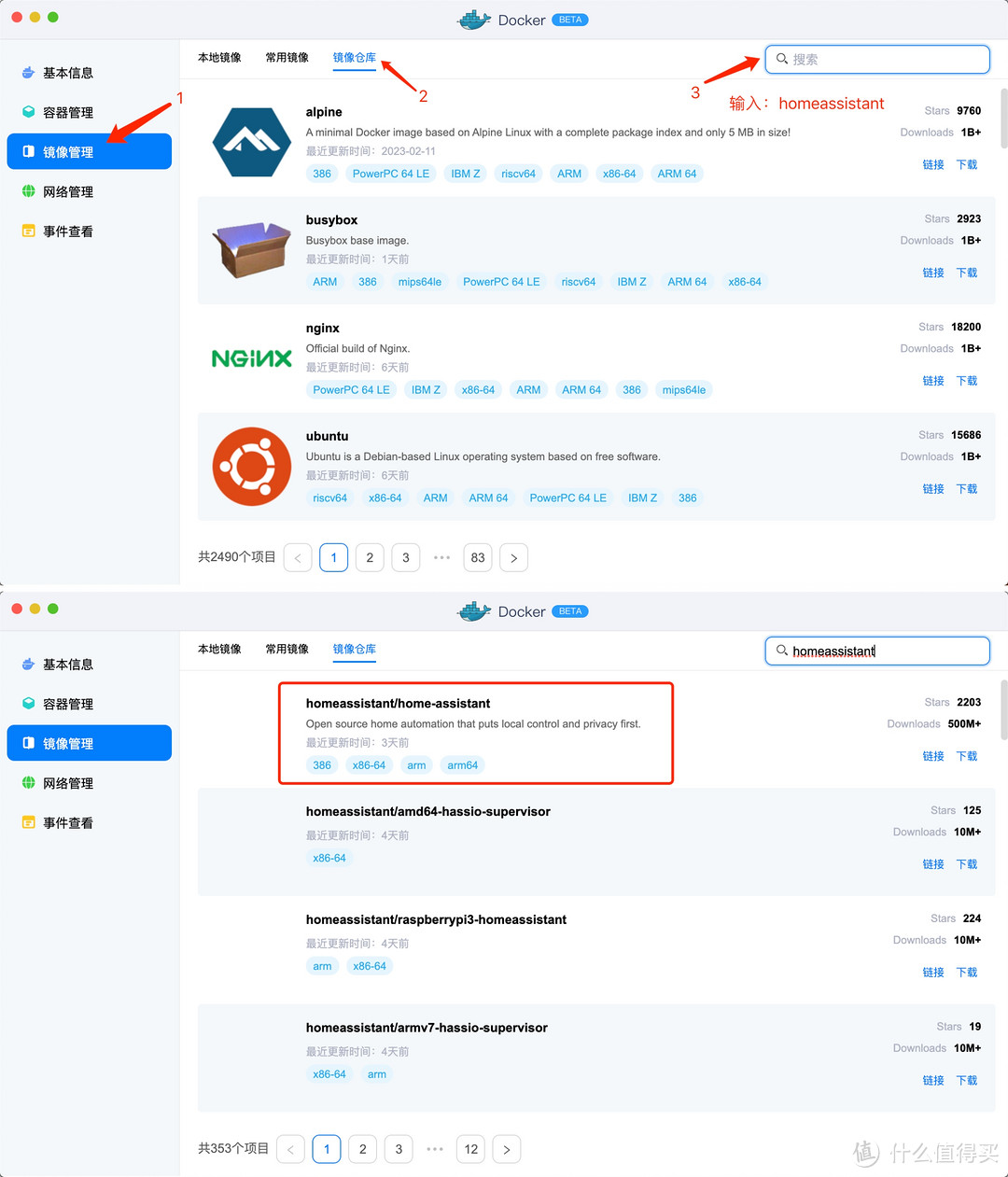This screenshot has height=1177, width=1008.
Task: Switch to the 常用镜像 tab
Action: point(287,57)
